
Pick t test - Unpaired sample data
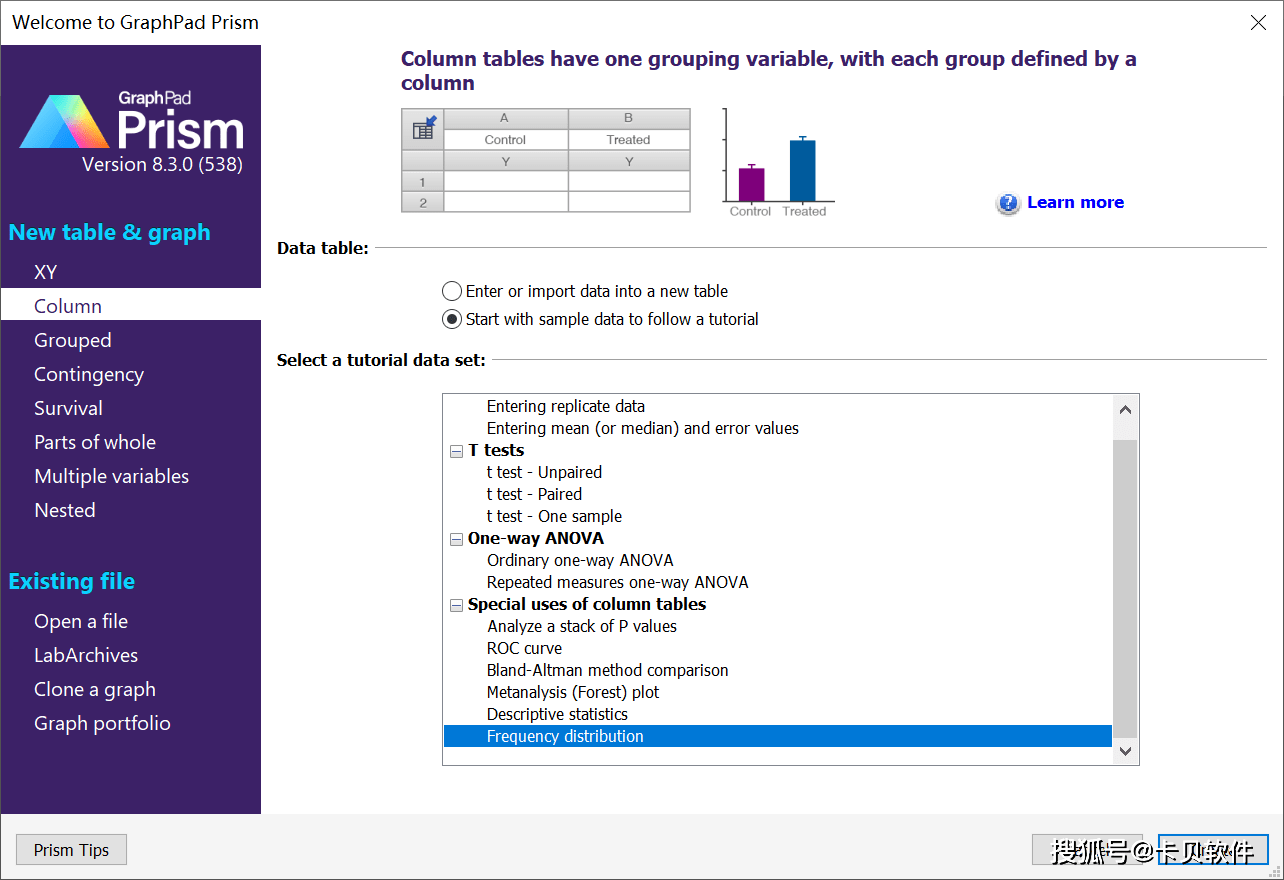[x=544, y=472]
